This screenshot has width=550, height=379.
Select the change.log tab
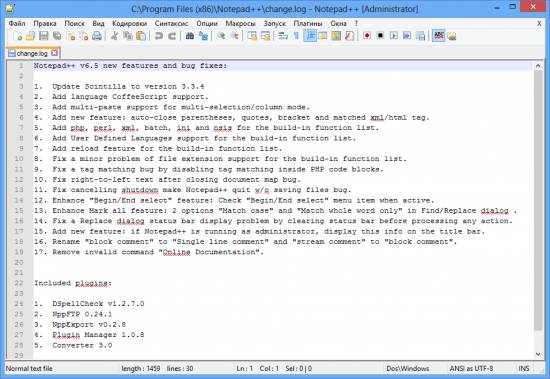[x=32, y=53]
